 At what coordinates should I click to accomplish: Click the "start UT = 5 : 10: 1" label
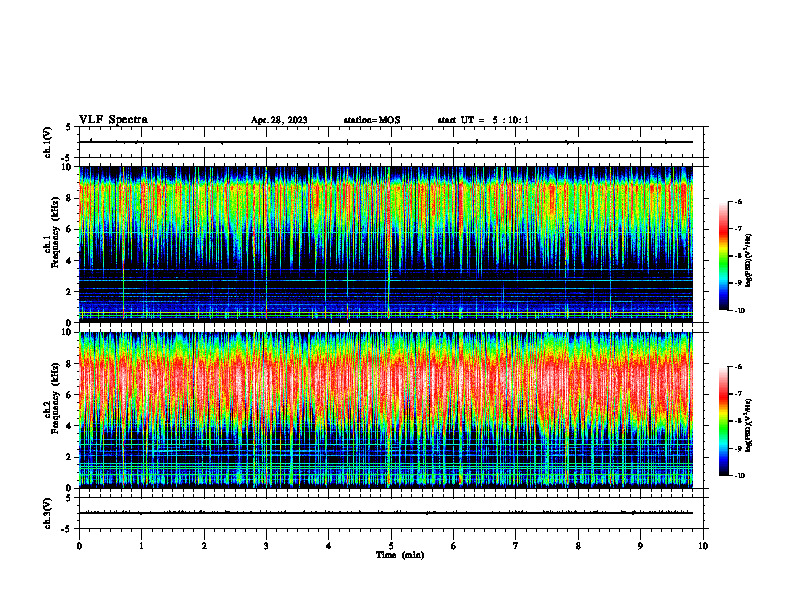(483, 120)
